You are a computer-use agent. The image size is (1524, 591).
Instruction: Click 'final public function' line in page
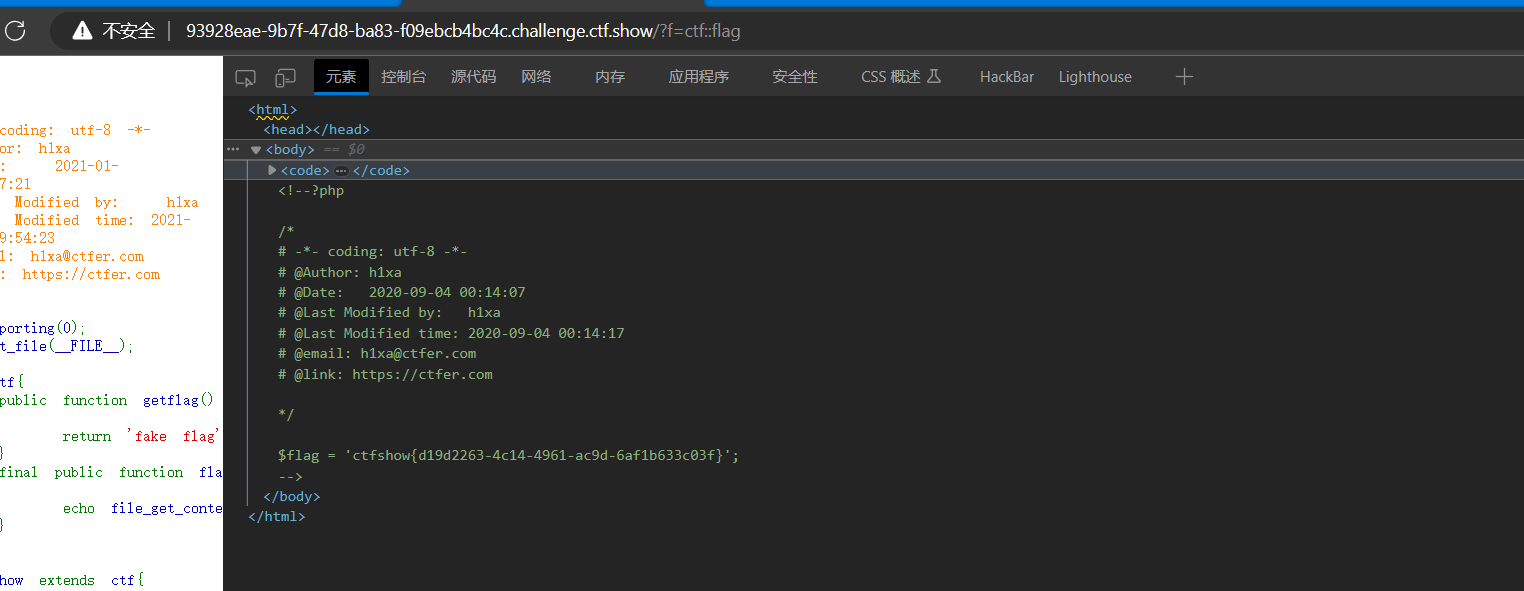(111, 472)
